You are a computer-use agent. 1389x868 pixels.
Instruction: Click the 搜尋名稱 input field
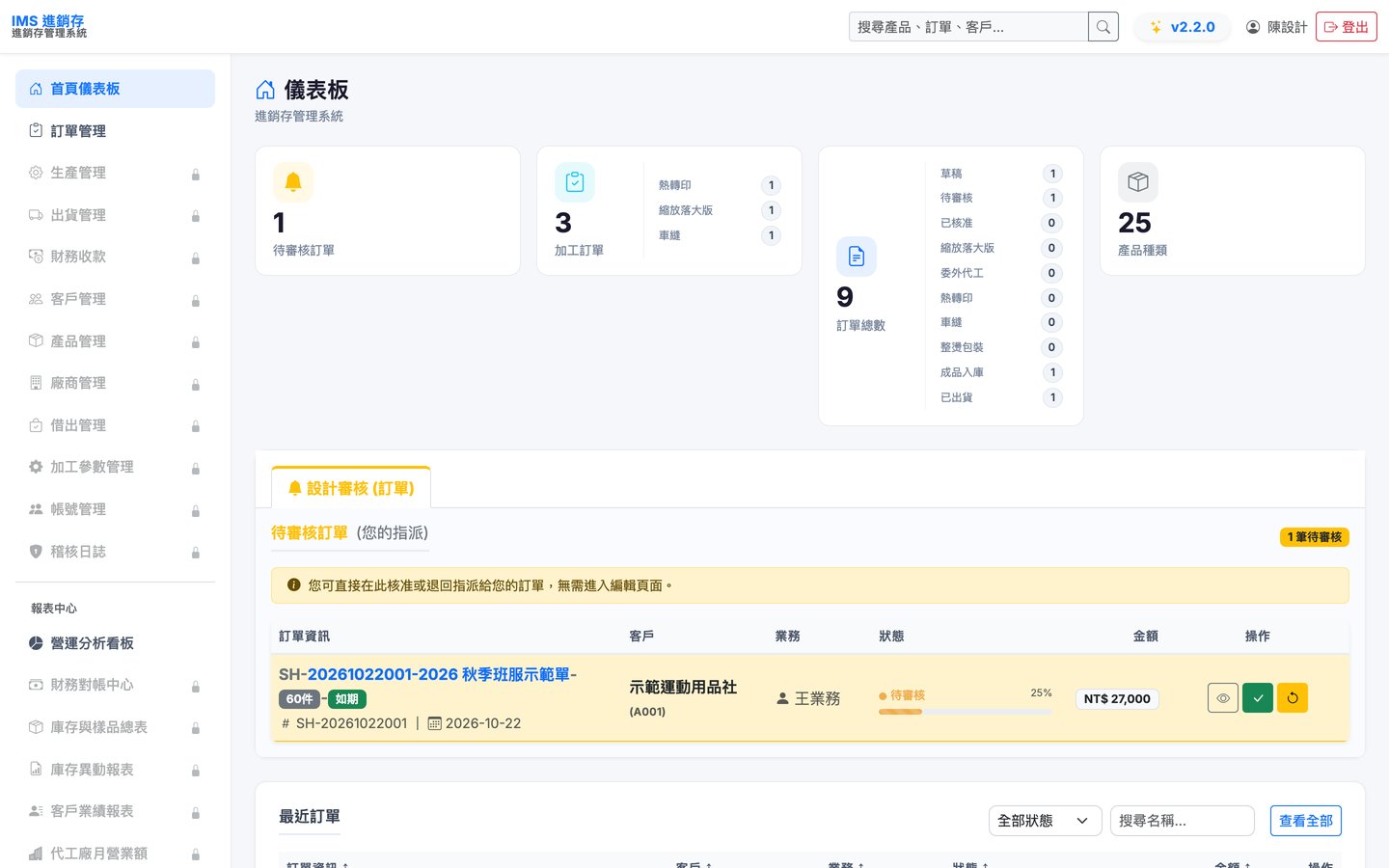[x=1183, y=821]
